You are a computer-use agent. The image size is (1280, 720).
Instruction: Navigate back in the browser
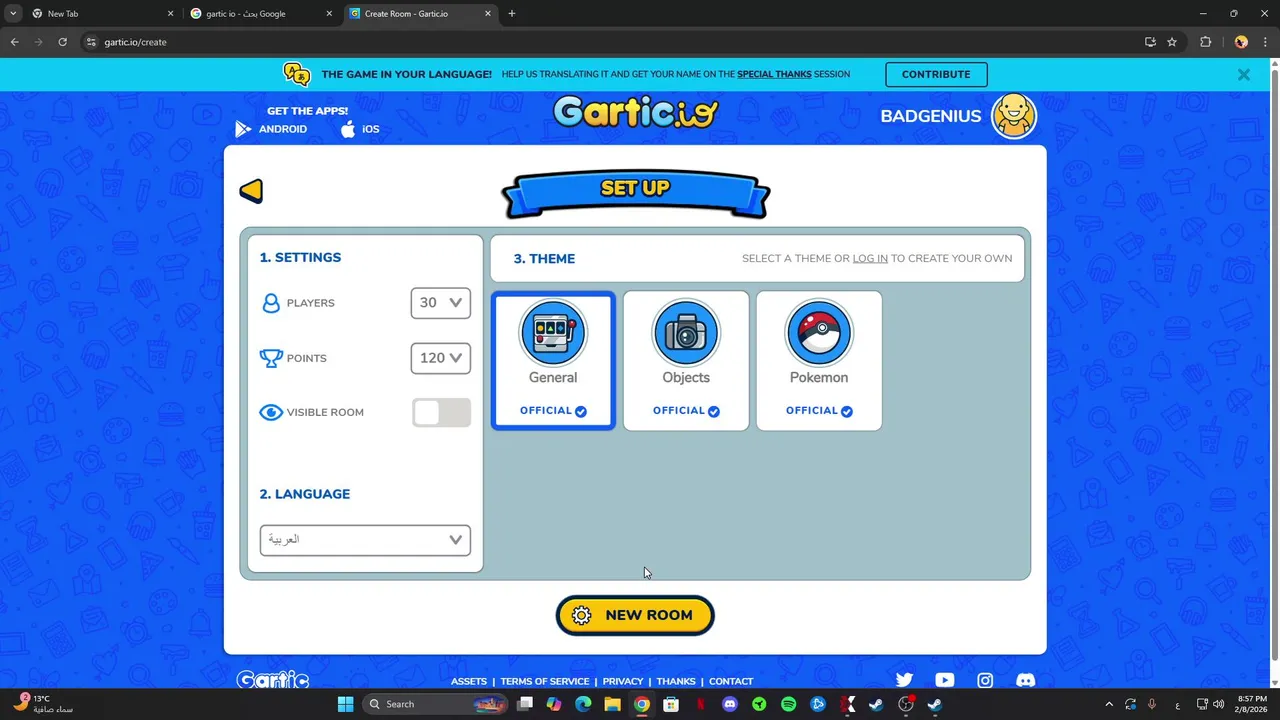click(x=14, y=42)
